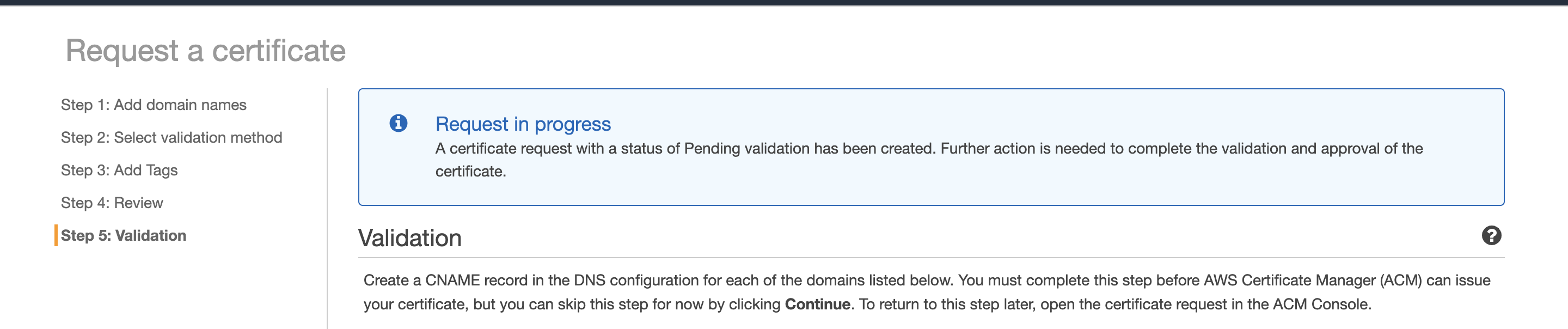Click the Request a certificate page heading
The width and height of the screenshot is (1568, 329).
[206, 51]
